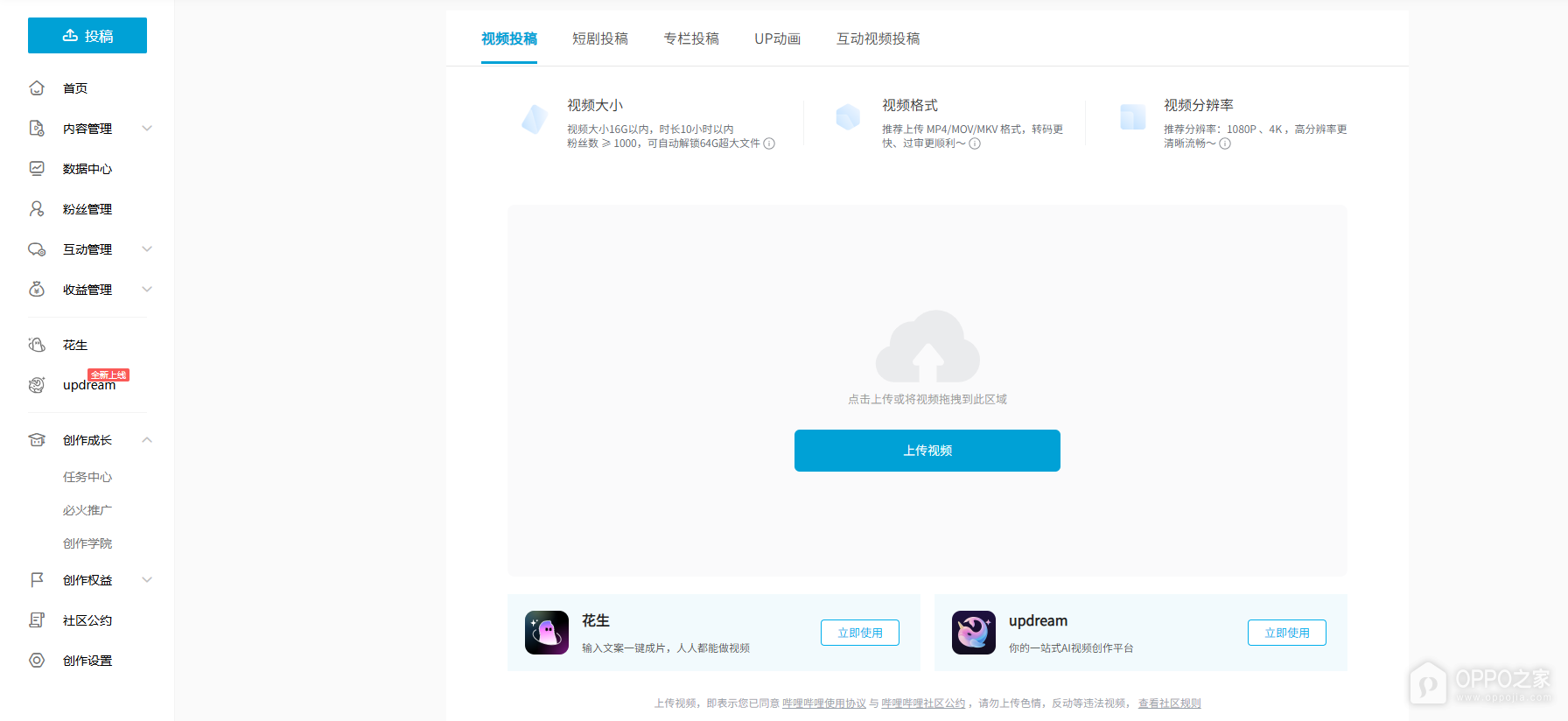Expand the 创作权益 chevron
1568x721 pixels.
147,579
